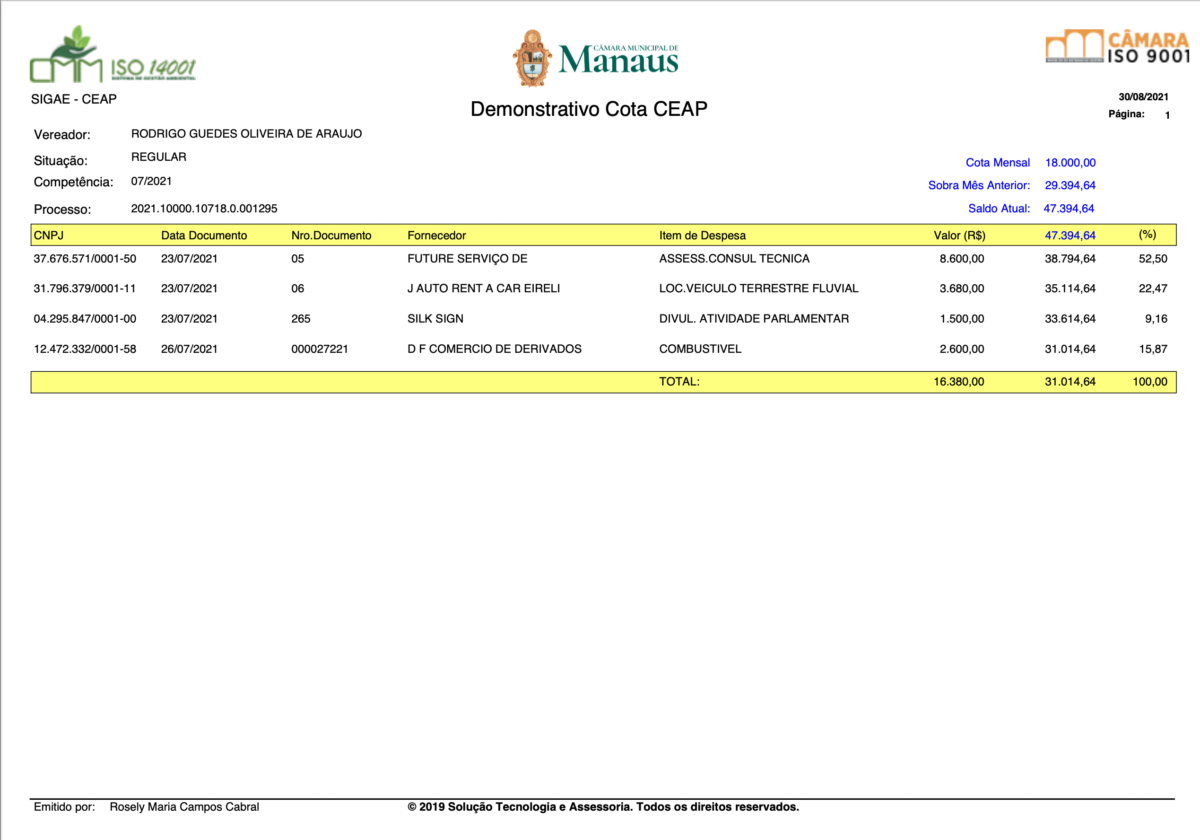Click fornecedor 'J AUTO RENT A CAR EIRELI'
This screenshot has height=840, width=1200.
[483, 289]
